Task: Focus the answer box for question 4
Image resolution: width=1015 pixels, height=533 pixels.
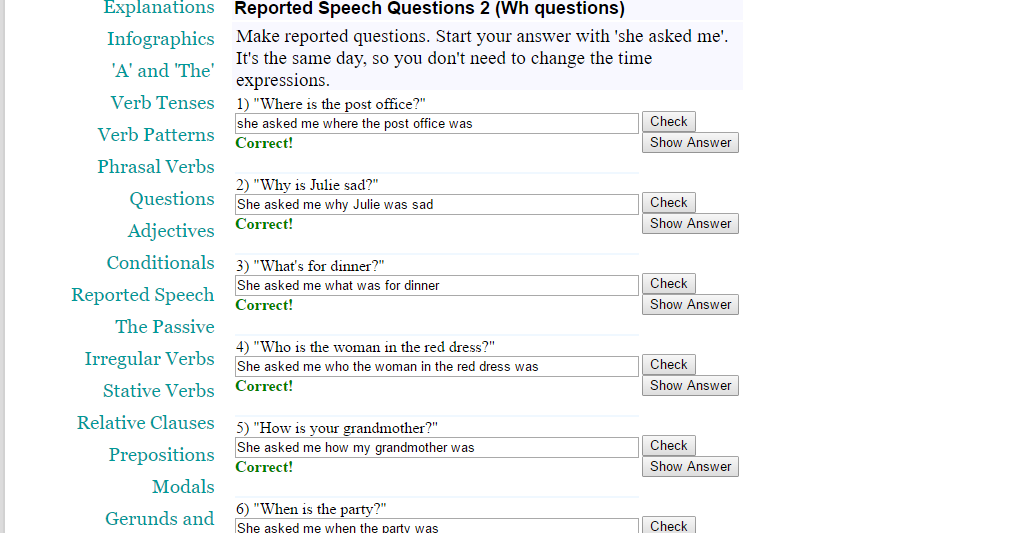Action: (436, 367)
